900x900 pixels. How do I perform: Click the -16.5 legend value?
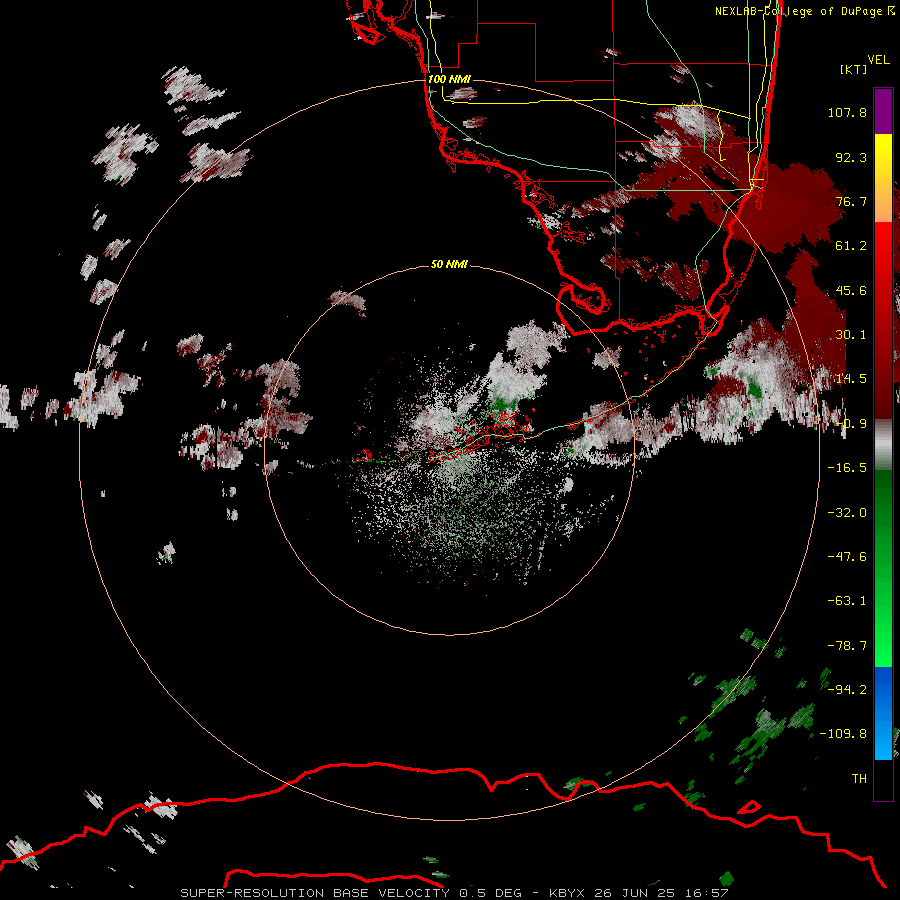tap(847, 468)
